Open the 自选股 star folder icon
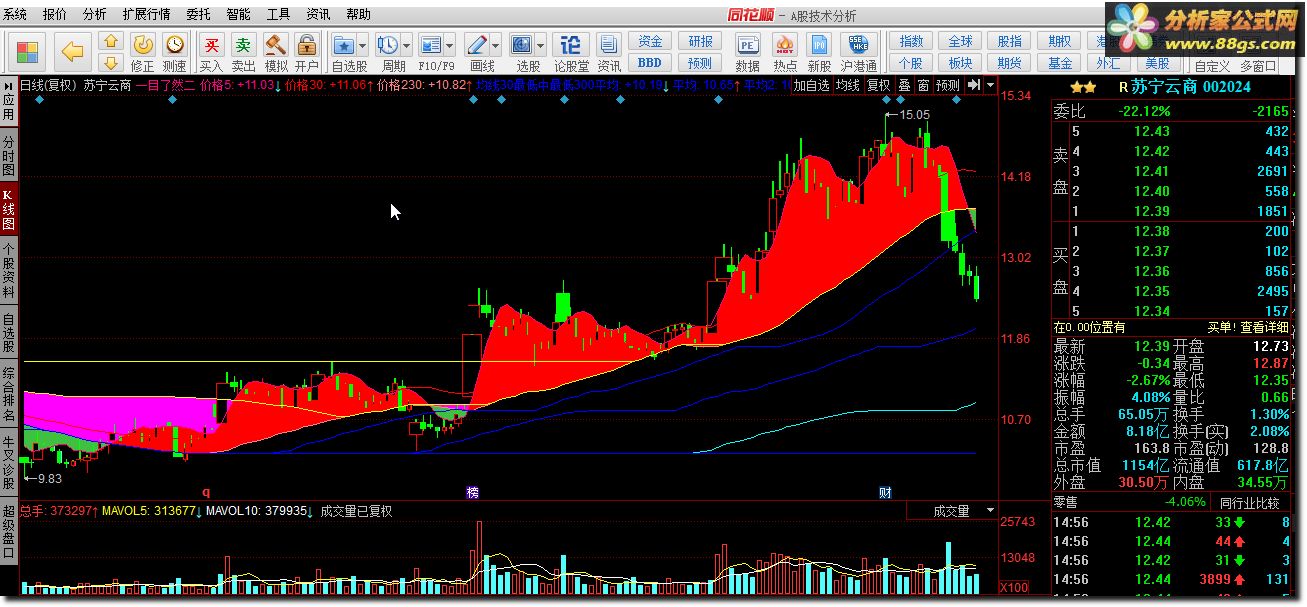This screenshot has height=607, width=1307. coord(344,45)
